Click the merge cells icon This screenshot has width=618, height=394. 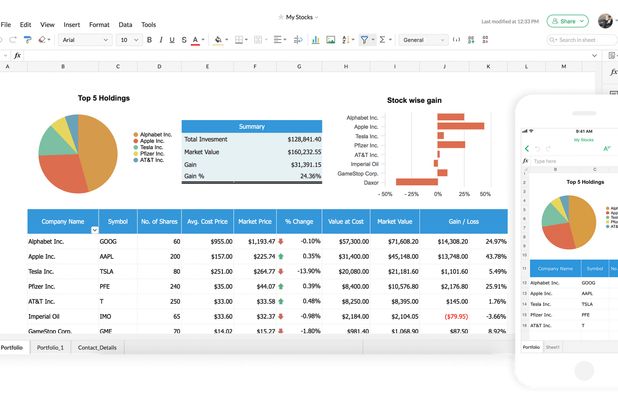point(258,40)
